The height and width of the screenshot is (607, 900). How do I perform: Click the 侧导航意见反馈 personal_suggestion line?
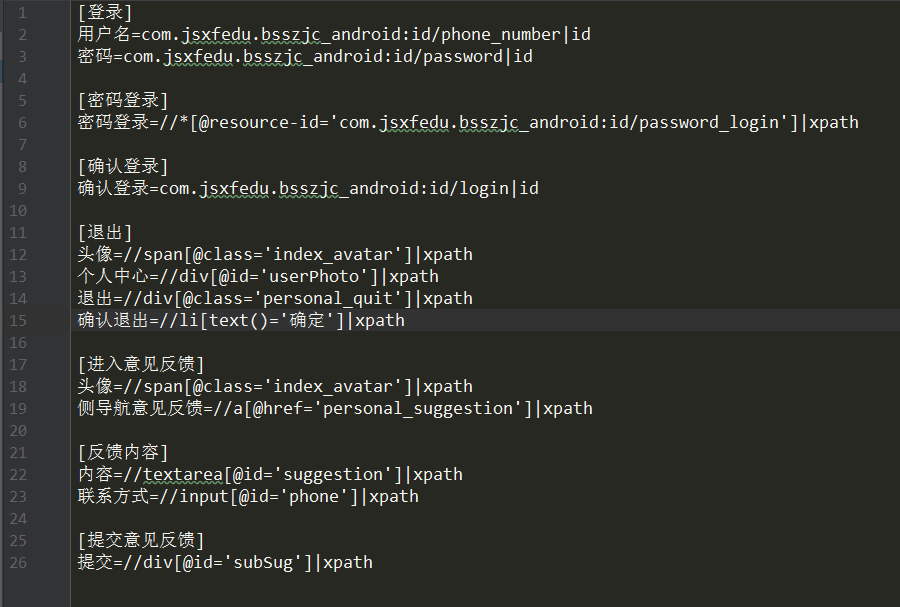(x=335, y=408)
